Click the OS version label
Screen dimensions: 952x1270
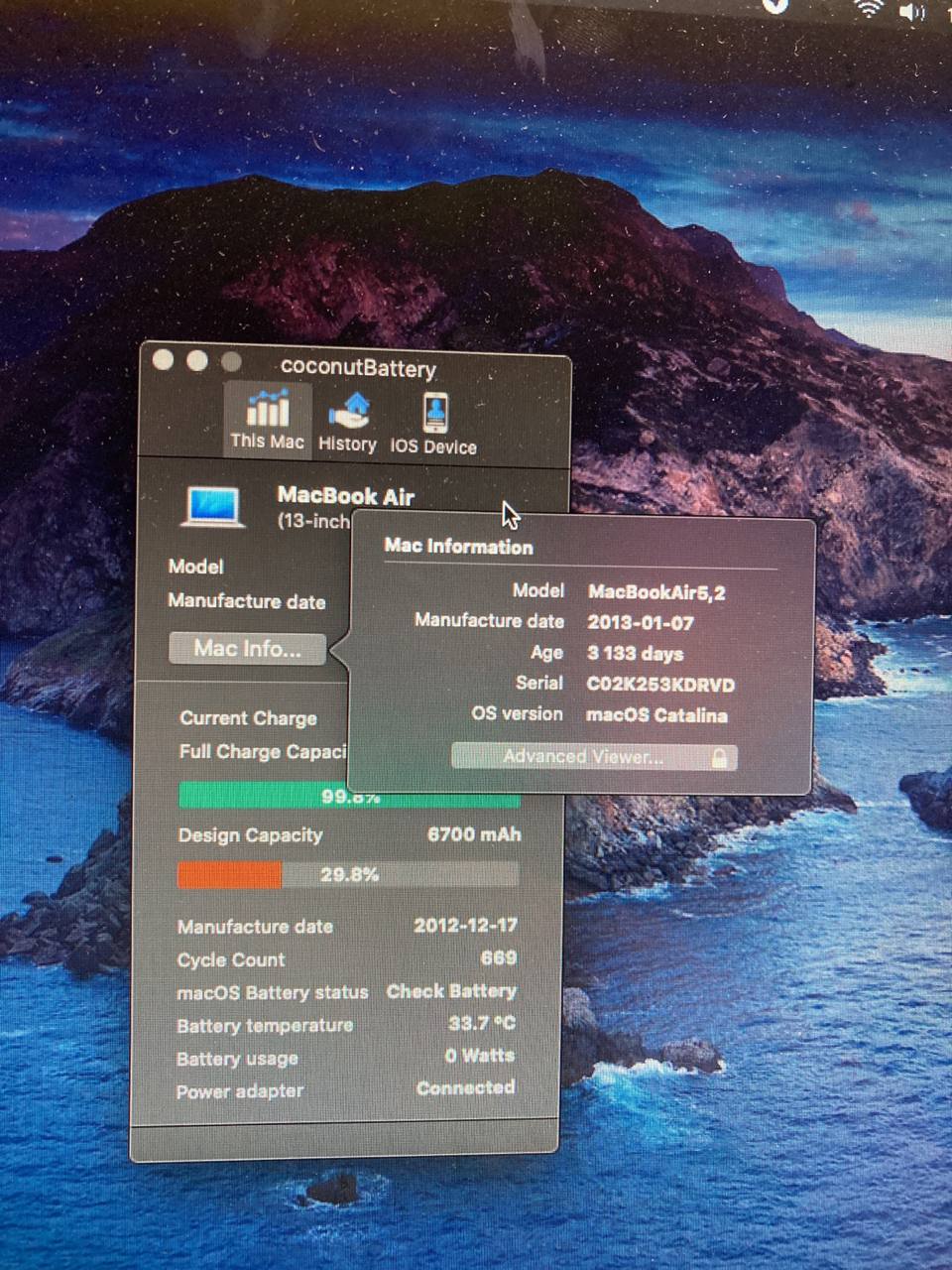coord(517,713)
